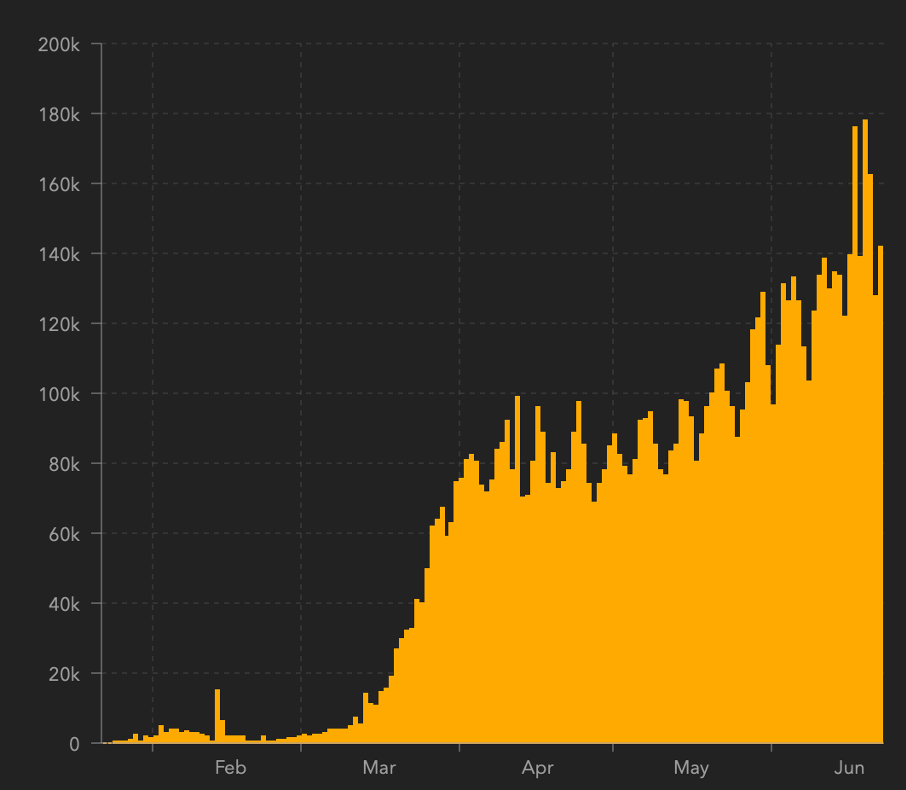Viewport: 906px width, 790px height.
Task: Click the 200k y-axis label
Action: pyautogui.click(x=58, y=44)
